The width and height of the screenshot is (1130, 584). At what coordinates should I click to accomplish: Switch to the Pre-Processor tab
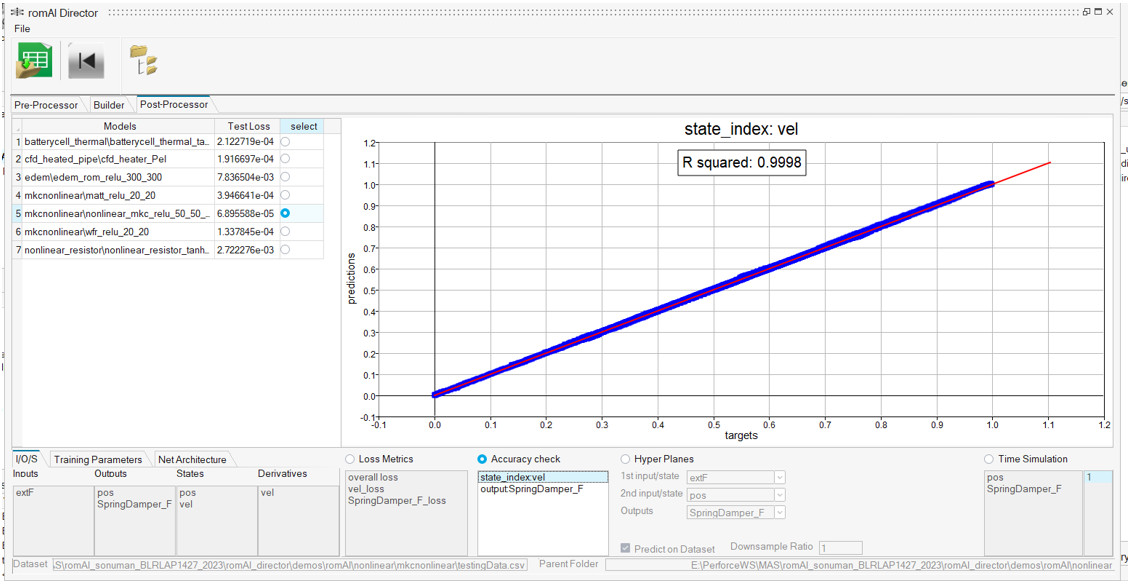point(46,105)
